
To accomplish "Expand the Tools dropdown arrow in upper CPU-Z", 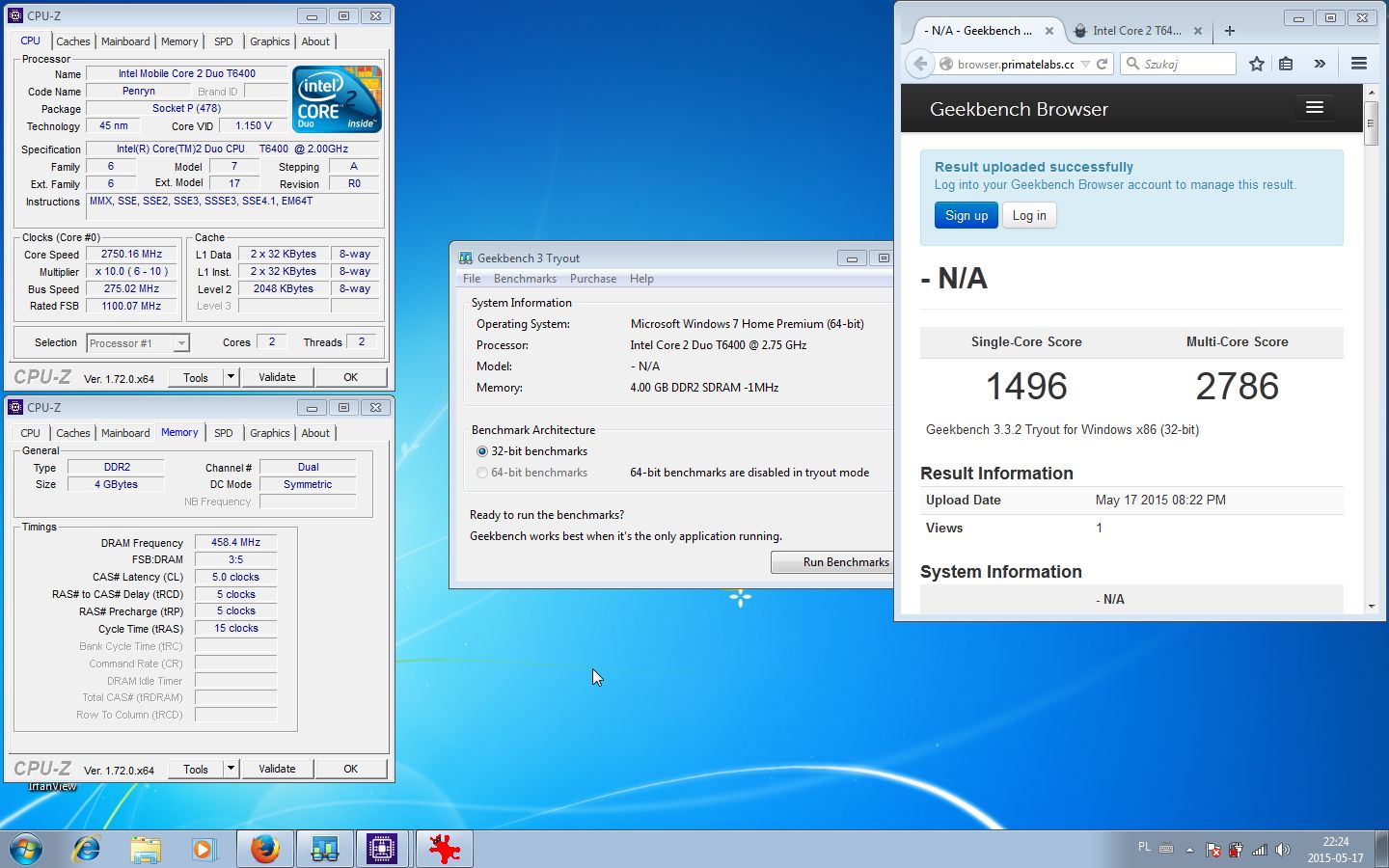I will [231, 377].
